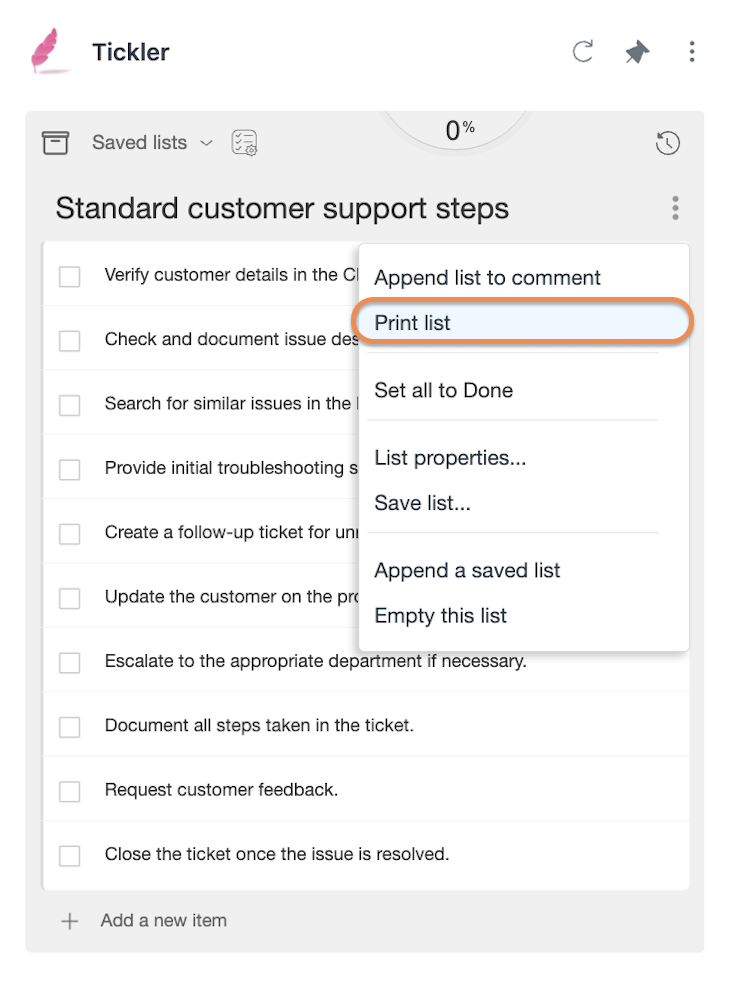Screen dimensions: 732x984
Task: Mark 'Close the ticket' item as done
Action: click(70, 855)
